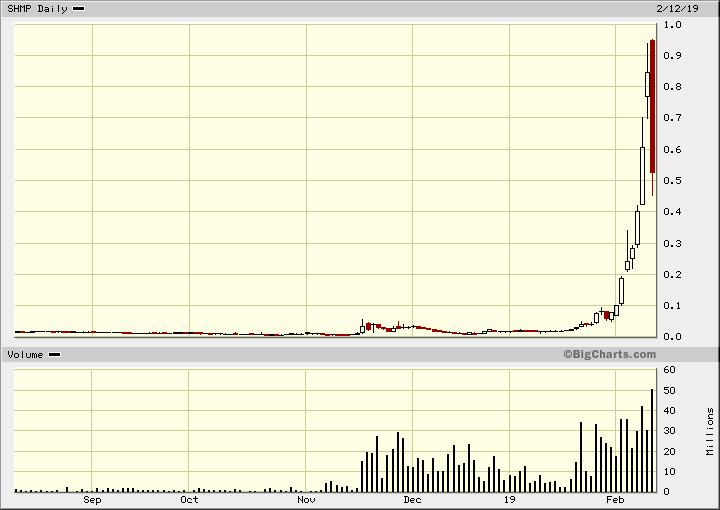The width and height of the screenshot is (720, 510).
Task: Click the 0.2 price axis label
Action: [672, 275]
